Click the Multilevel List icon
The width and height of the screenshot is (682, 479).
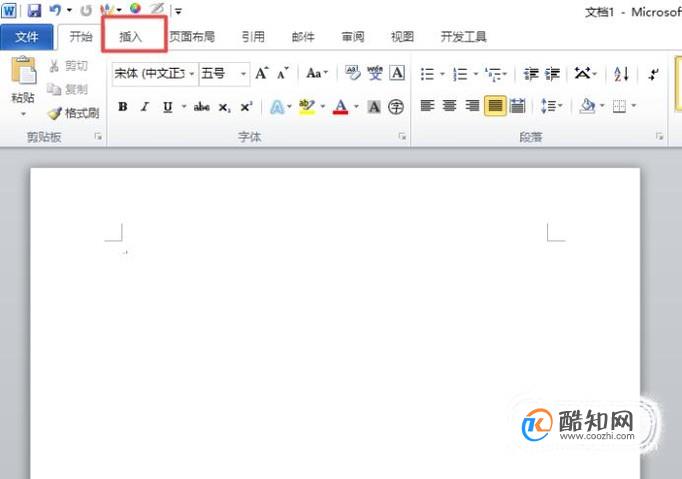pos(494,74)
